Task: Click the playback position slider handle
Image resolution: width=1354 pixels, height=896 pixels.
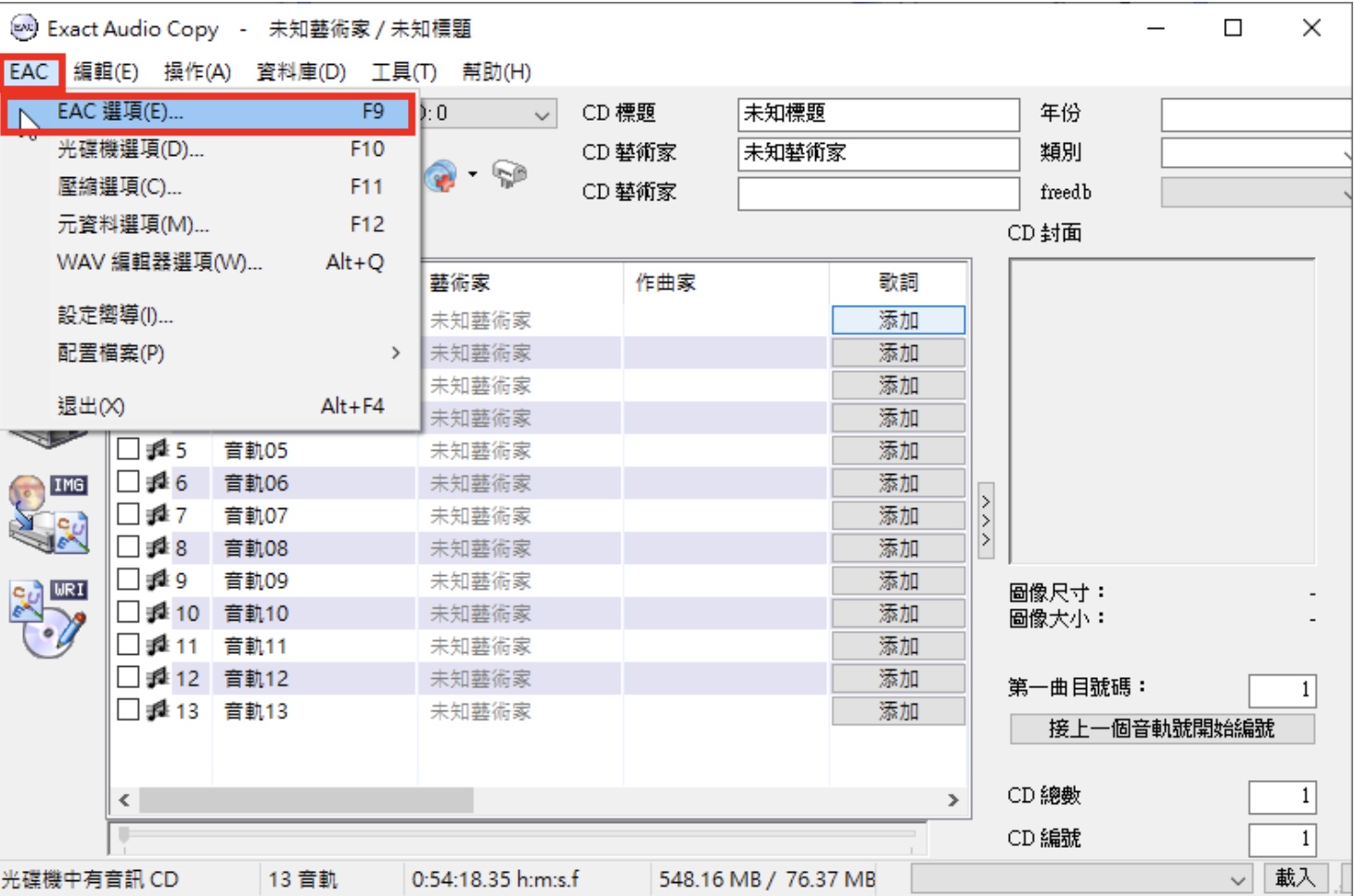Action: point(123,836)
